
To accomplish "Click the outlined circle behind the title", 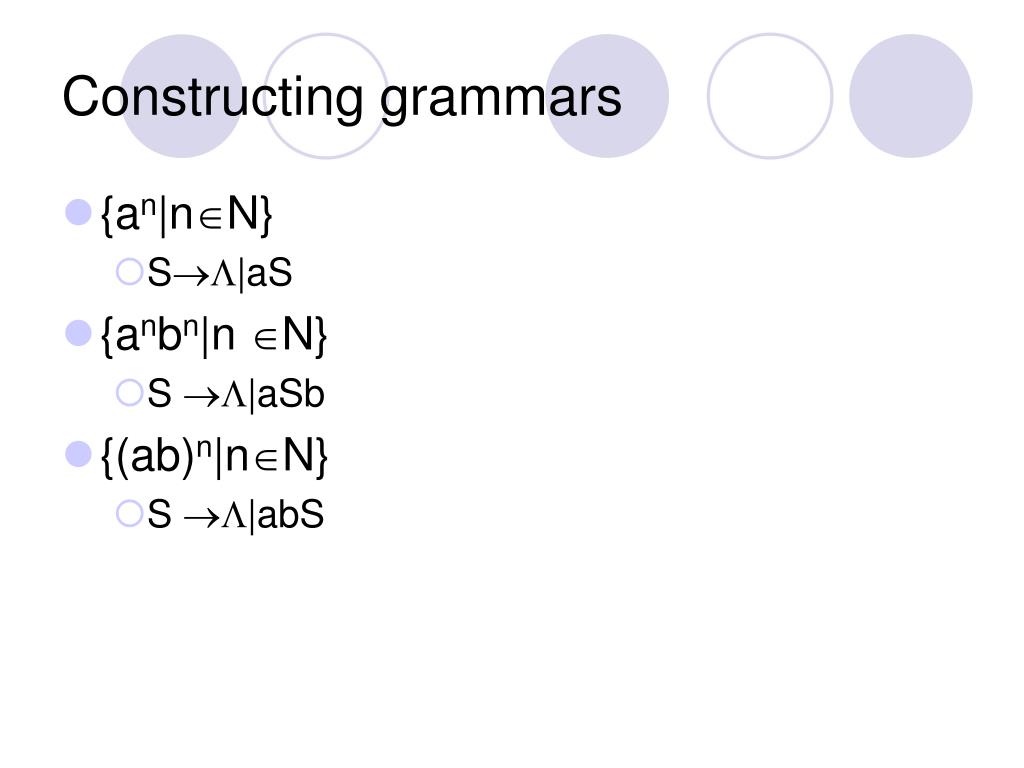I will pyautogui.click(x=326, y=96).
